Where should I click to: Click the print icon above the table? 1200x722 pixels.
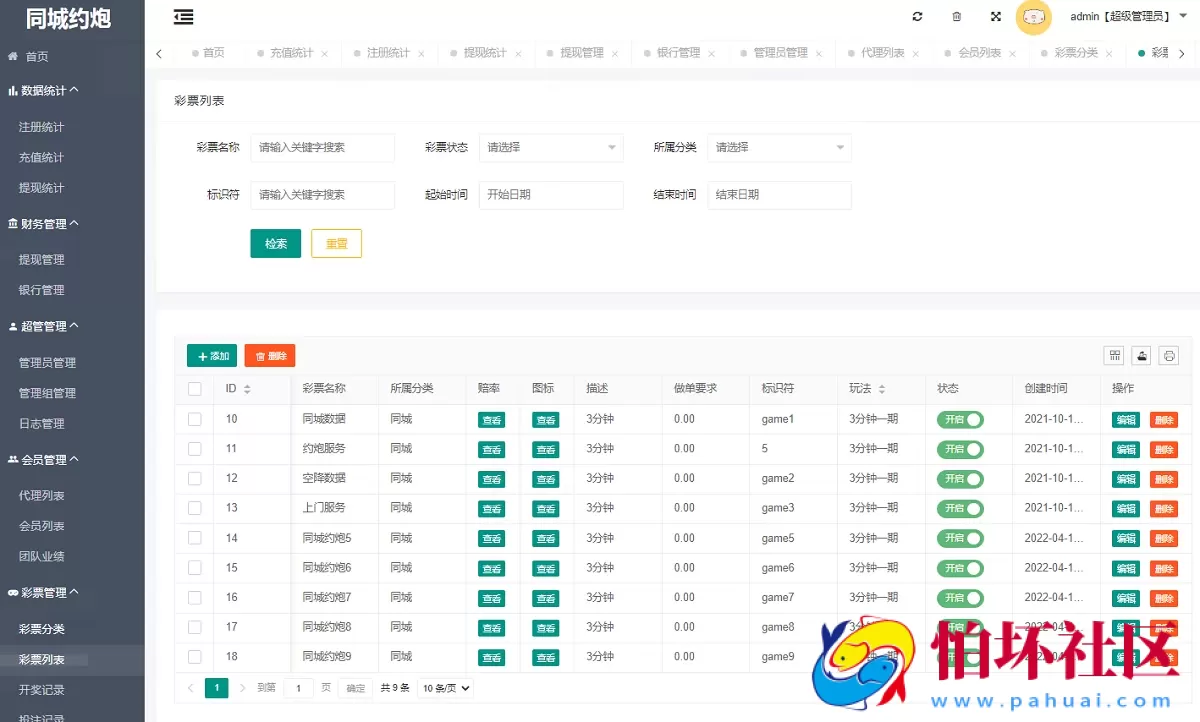click(1168, 355)
